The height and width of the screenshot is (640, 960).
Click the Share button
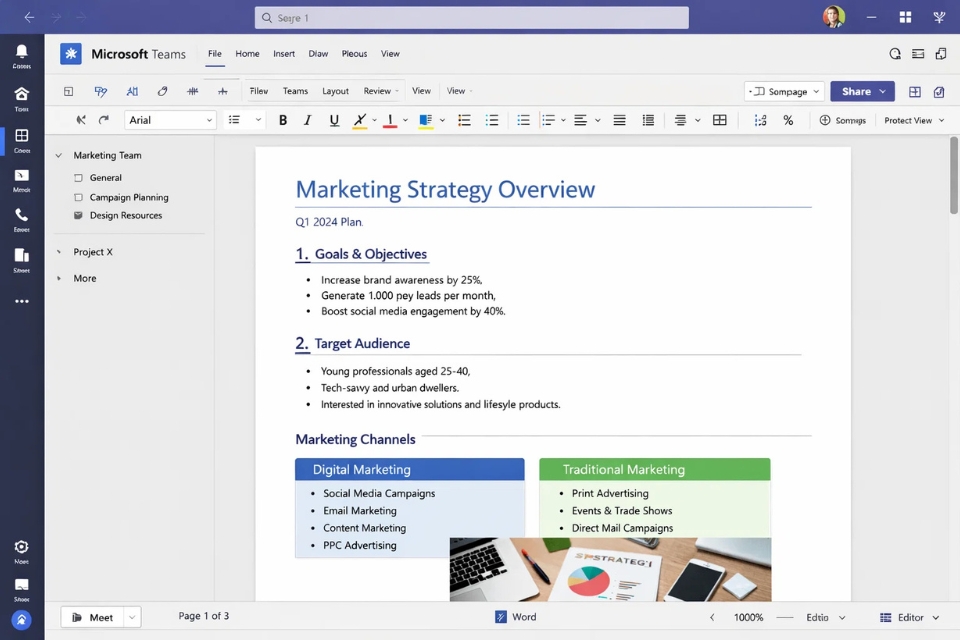[858, 90]
